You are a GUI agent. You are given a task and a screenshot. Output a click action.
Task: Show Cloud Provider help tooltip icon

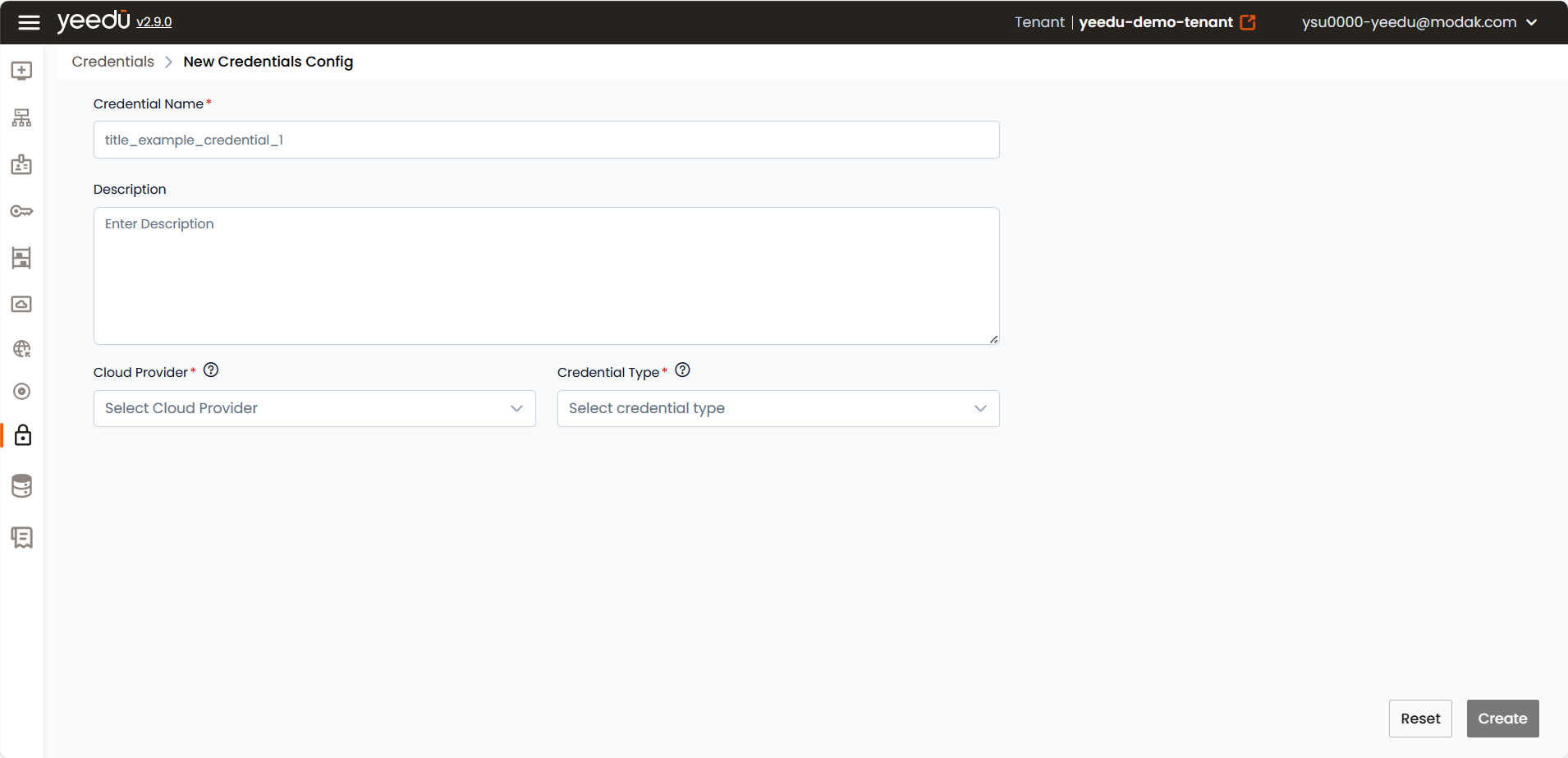211,370
